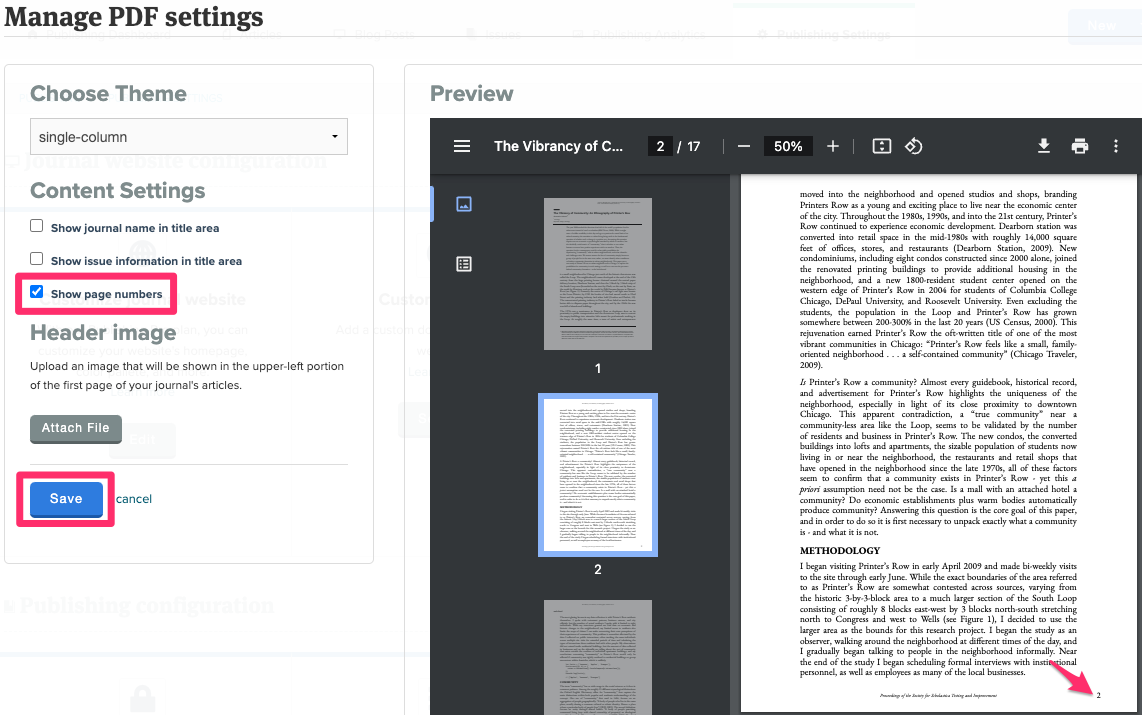Click the 50% zoom level field
This screenshot has width=1142, height=715.
788,146
